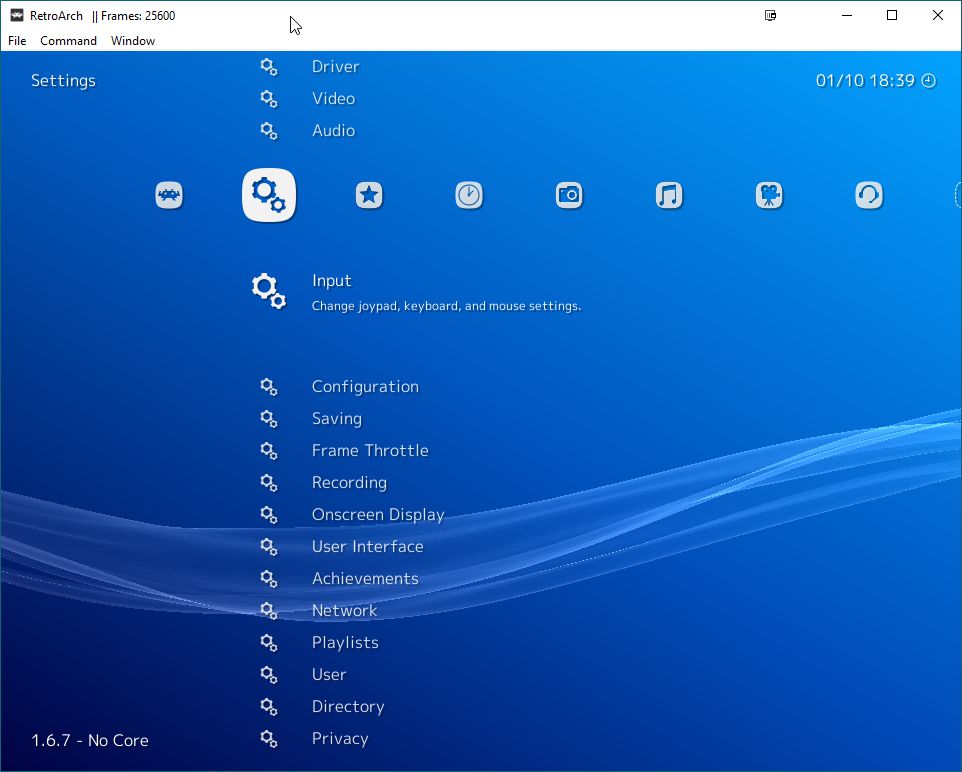Select the Netplay headset tab icon
The width and height of the screenshot is (962, 772).
coord(868,195)
